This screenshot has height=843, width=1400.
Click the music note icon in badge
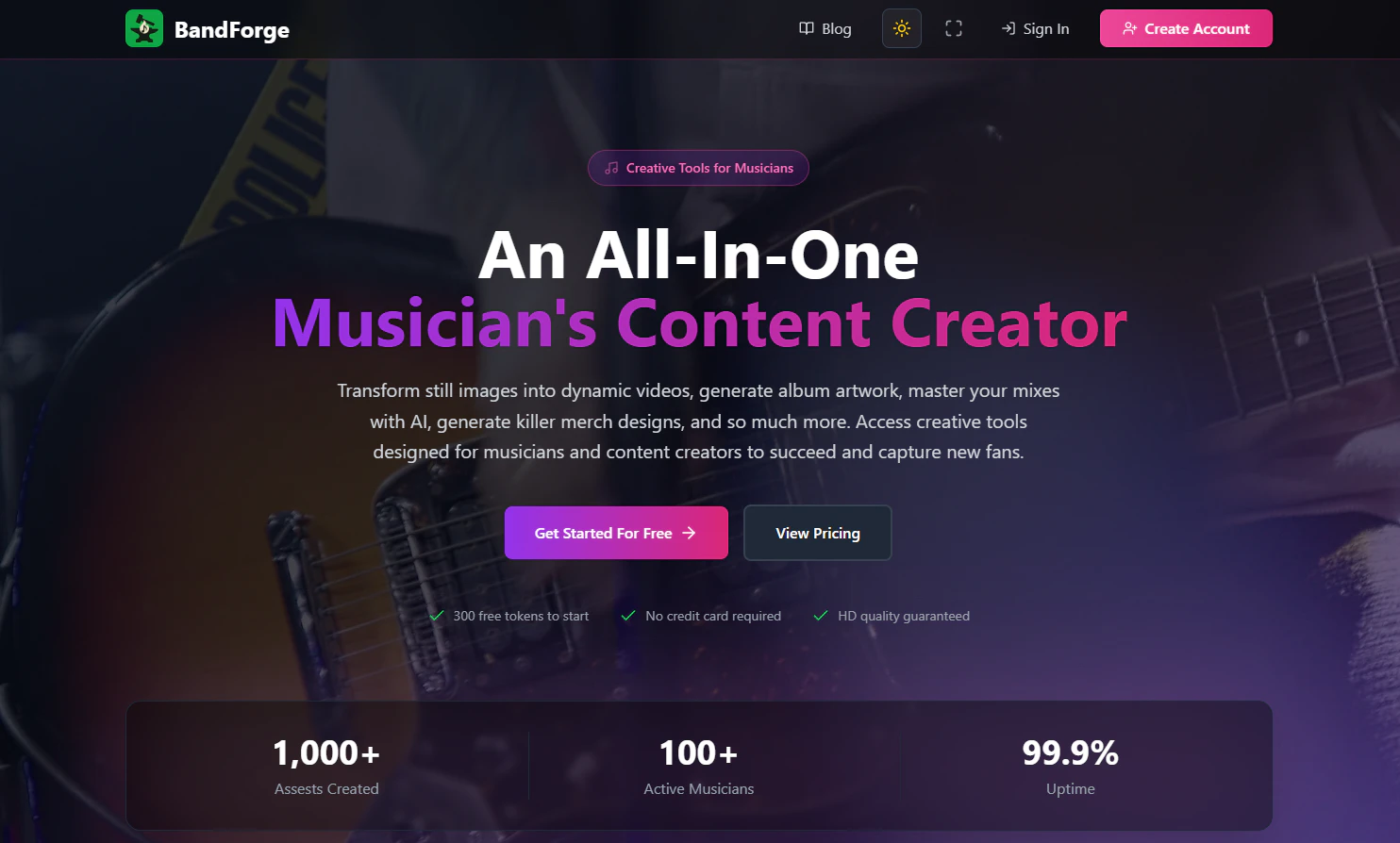[x=611, y=168]
